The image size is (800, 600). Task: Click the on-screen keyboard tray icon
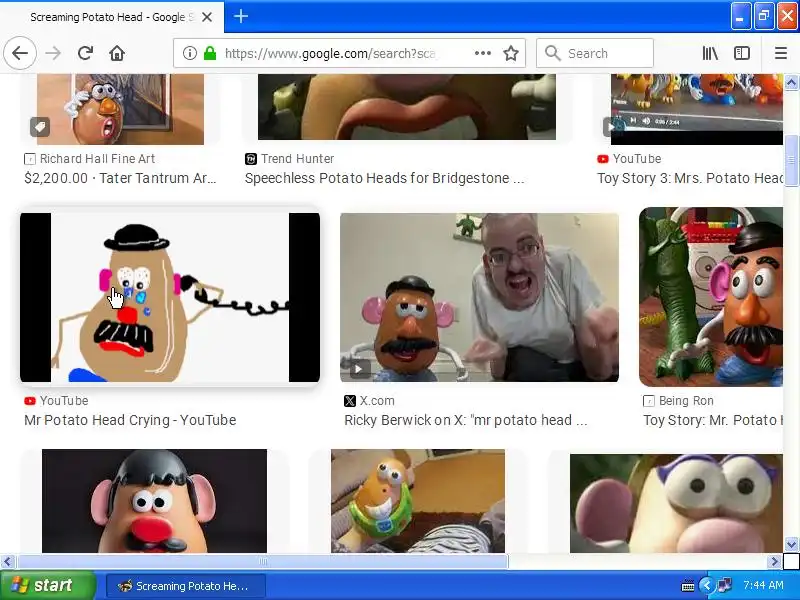(687, 586)
